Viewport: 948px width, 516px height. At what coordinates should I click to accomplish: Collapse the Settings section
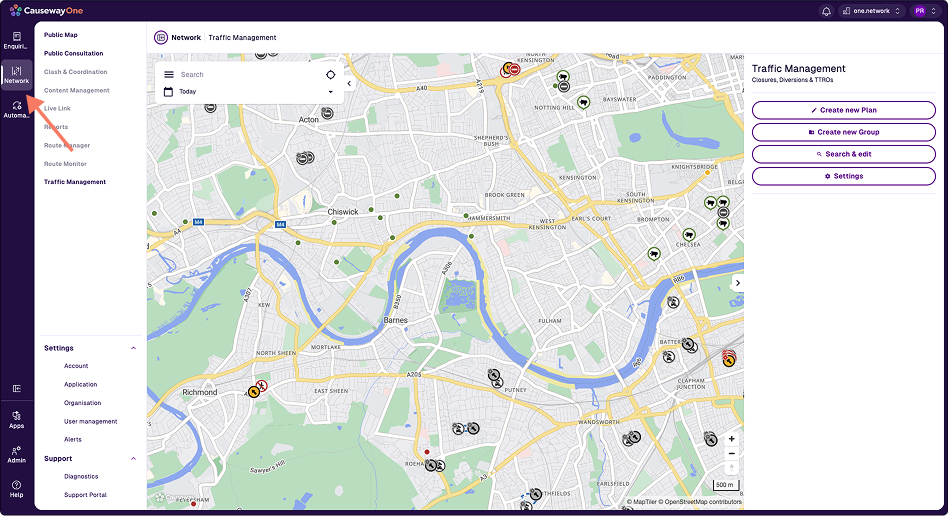(x=134, y=348)
